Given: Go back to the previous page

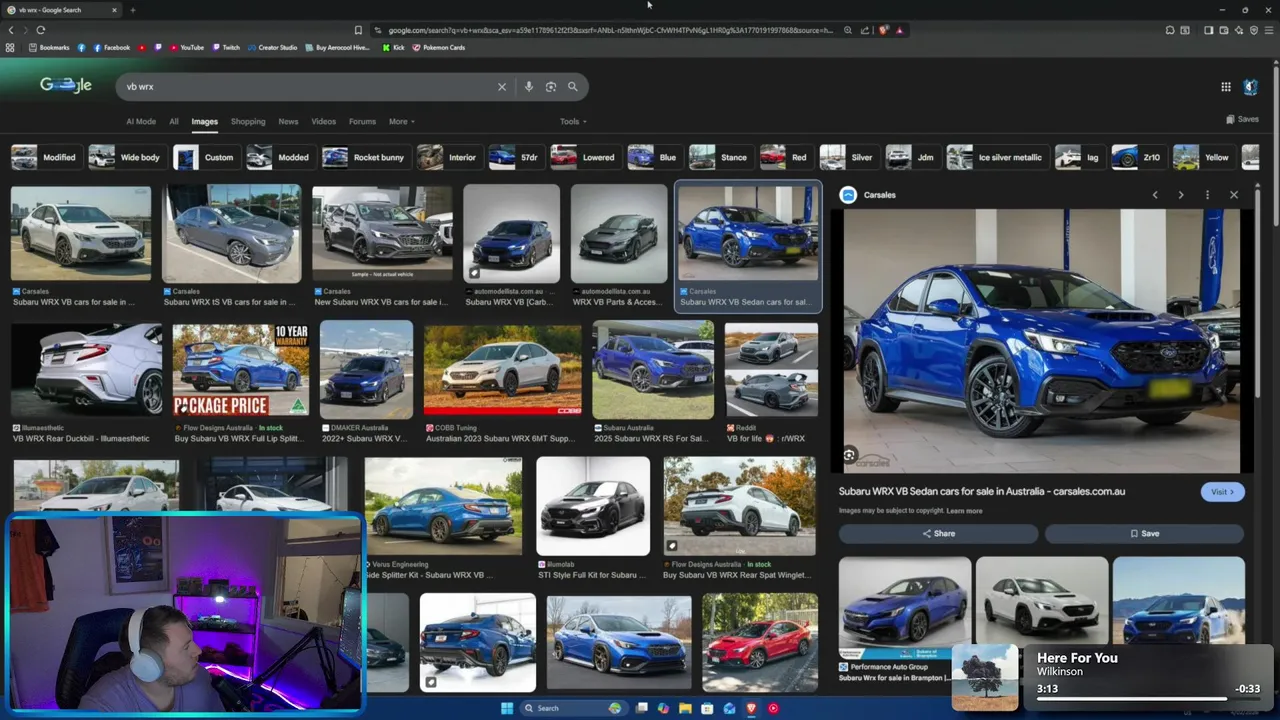Looking at the screenshot, I should tap(12, 30).
